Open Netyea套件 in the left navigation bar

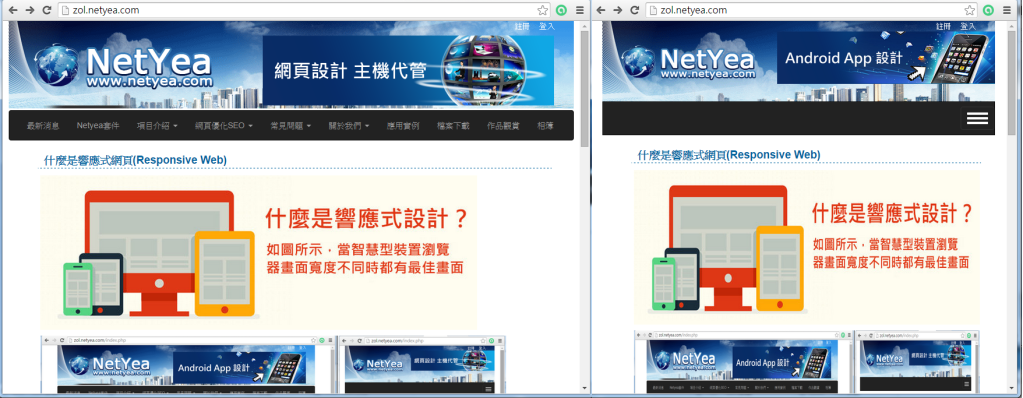[x=98, y=126]
